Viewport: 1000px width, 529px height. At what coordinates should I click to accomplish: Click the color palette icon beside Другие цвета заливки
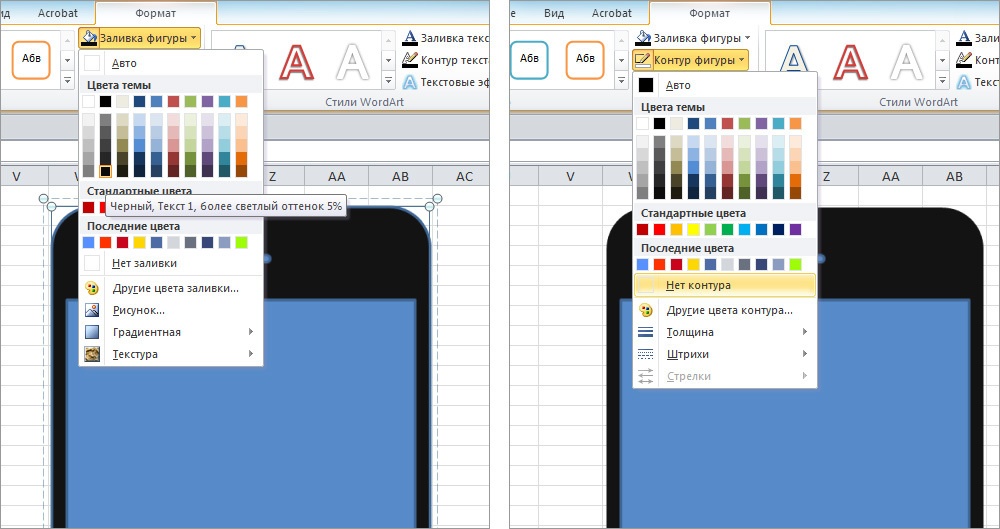point(92,288)
